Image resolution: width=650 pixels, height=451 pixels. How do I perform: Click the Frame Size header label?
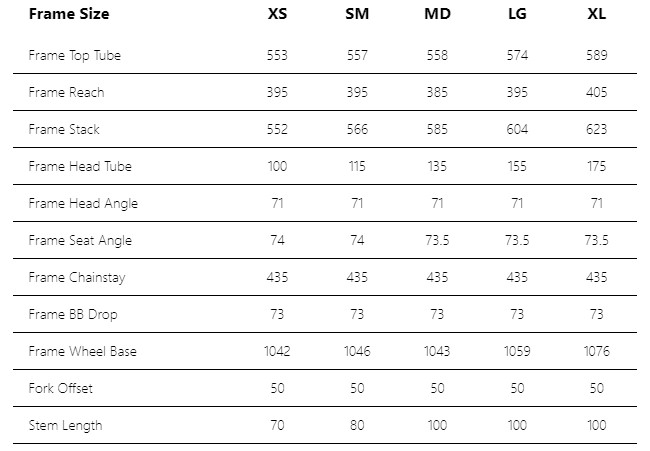tap(69, 14)
